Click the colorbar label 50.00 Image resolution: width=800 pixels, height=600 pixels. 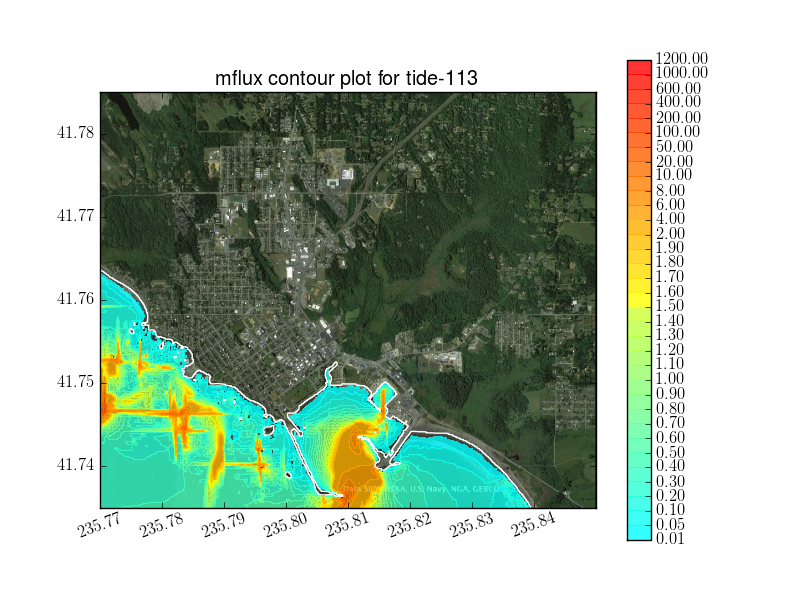coord(674,147)
